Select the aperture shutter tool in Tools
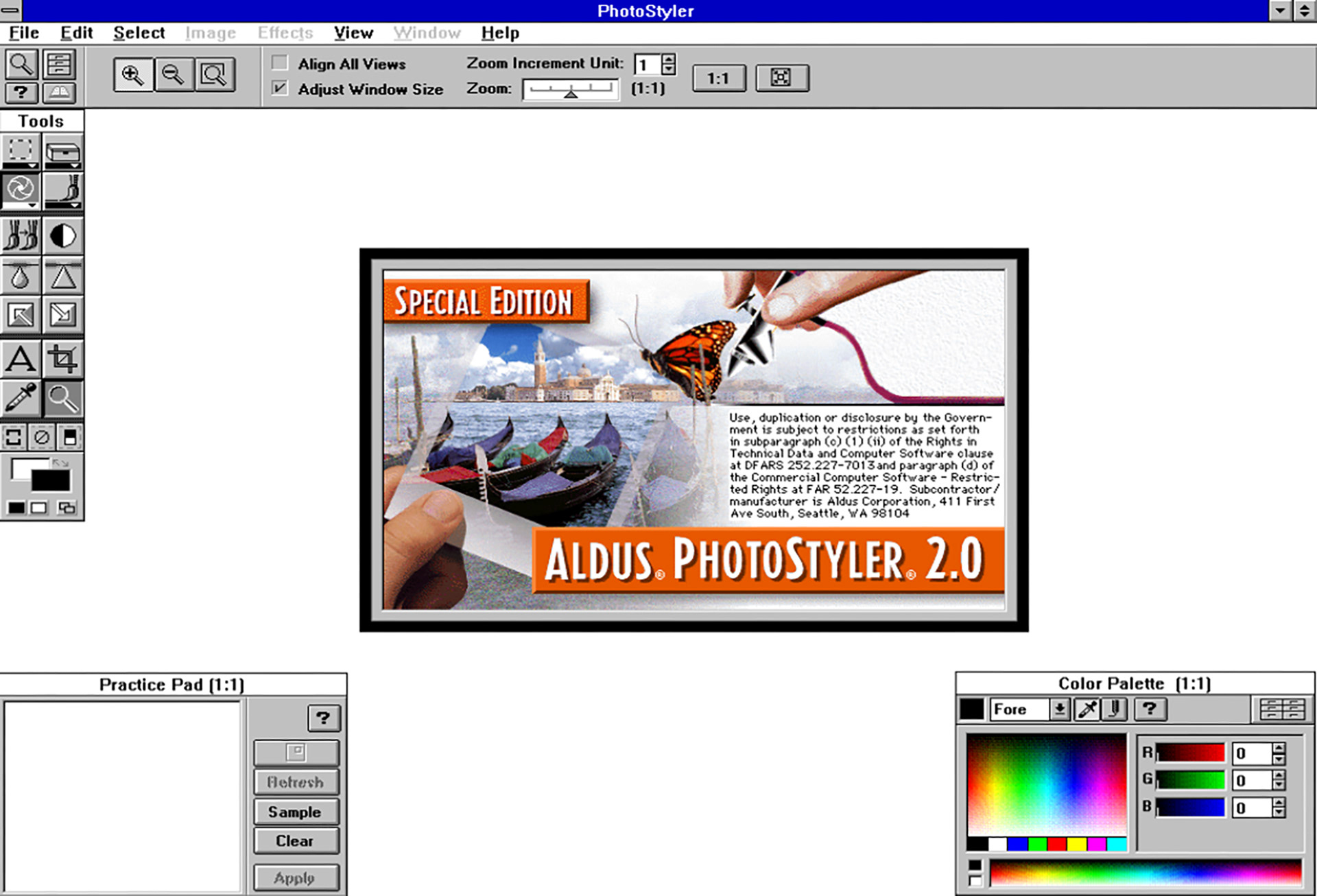 21,190
